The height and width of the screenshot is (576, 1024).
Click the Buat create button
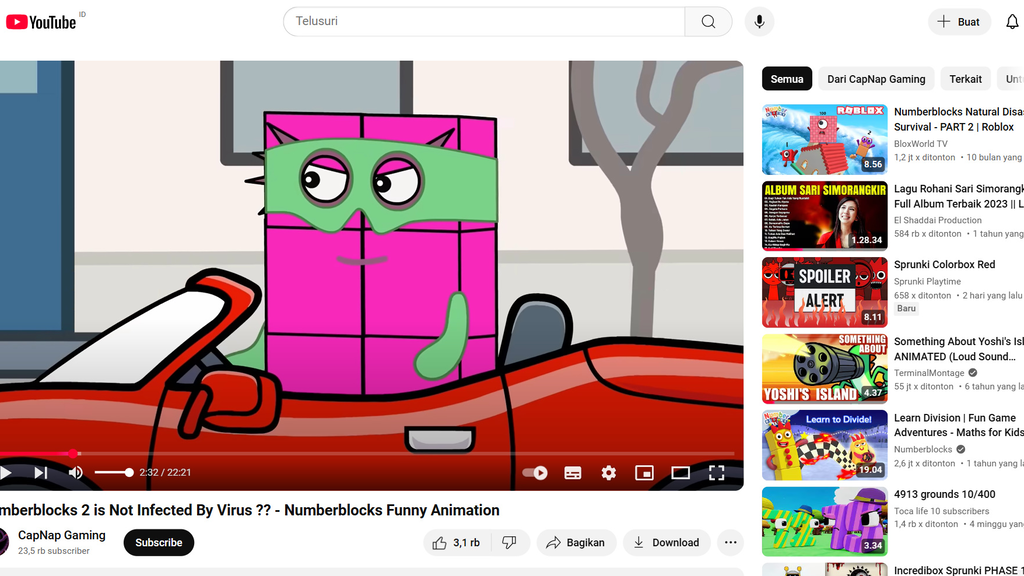click(959, 22)
